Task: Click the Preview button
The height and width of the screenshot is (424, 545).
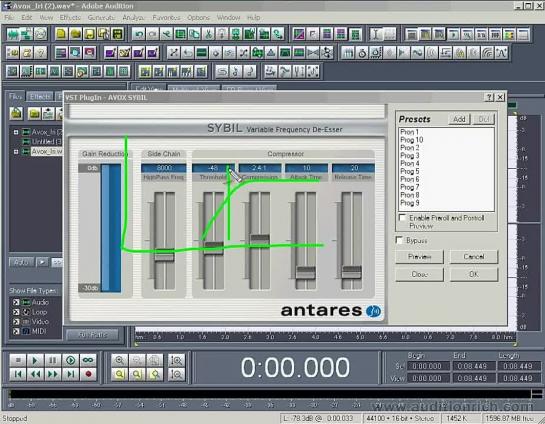Action: [x=420, y=257]
